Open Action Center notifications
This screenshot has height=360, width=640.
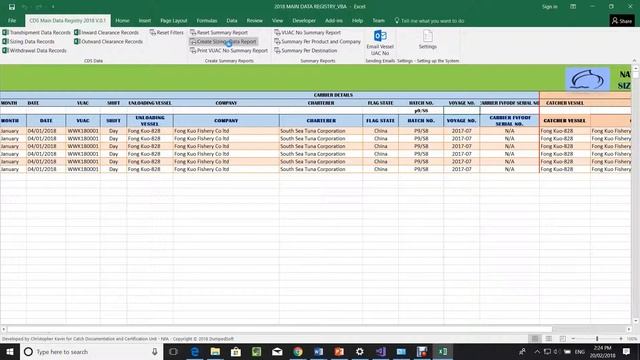627,351
